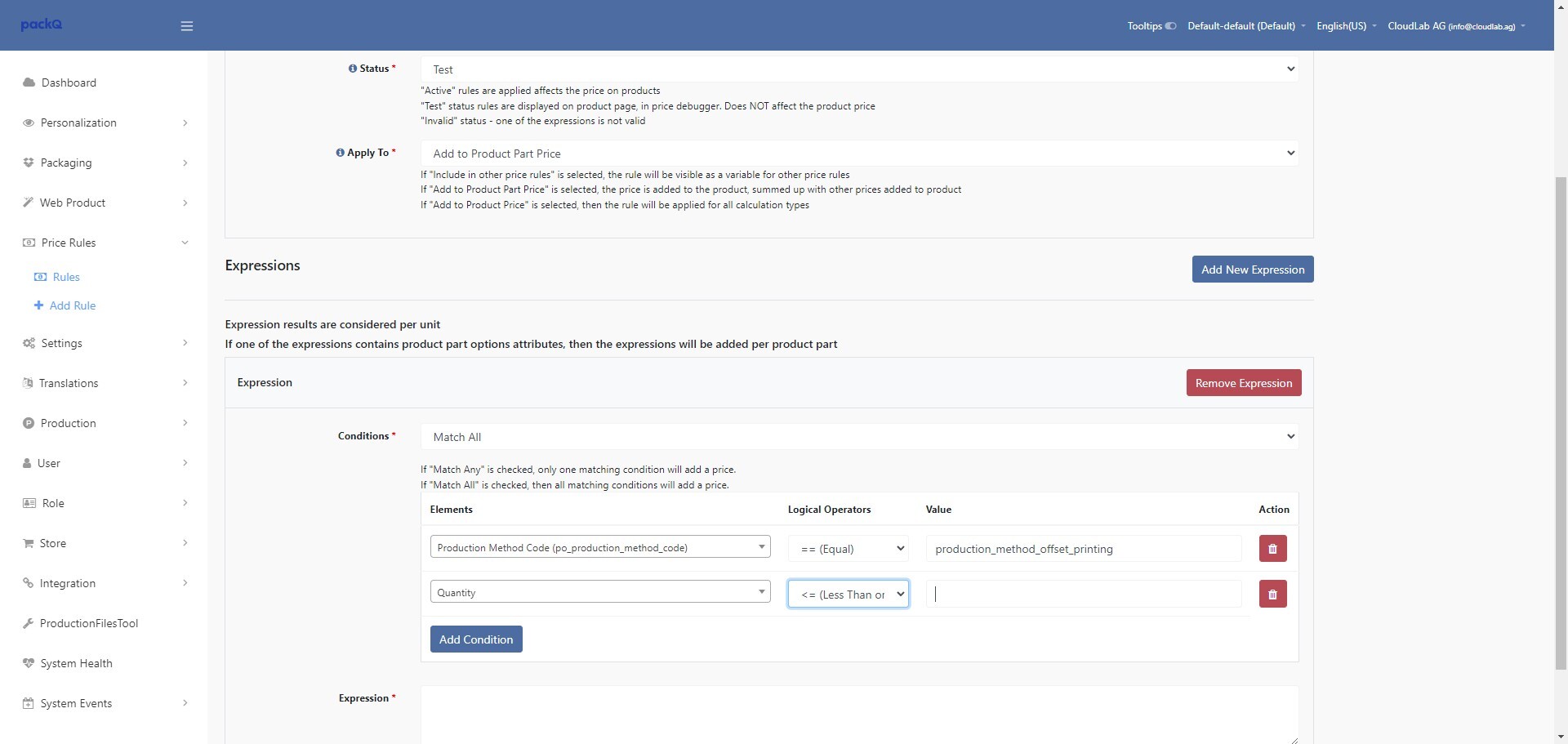Open the Default-default (Default) store dropdown
Image resolution: width=1568 pixels, height=744 pixels.
point(1246,26)
